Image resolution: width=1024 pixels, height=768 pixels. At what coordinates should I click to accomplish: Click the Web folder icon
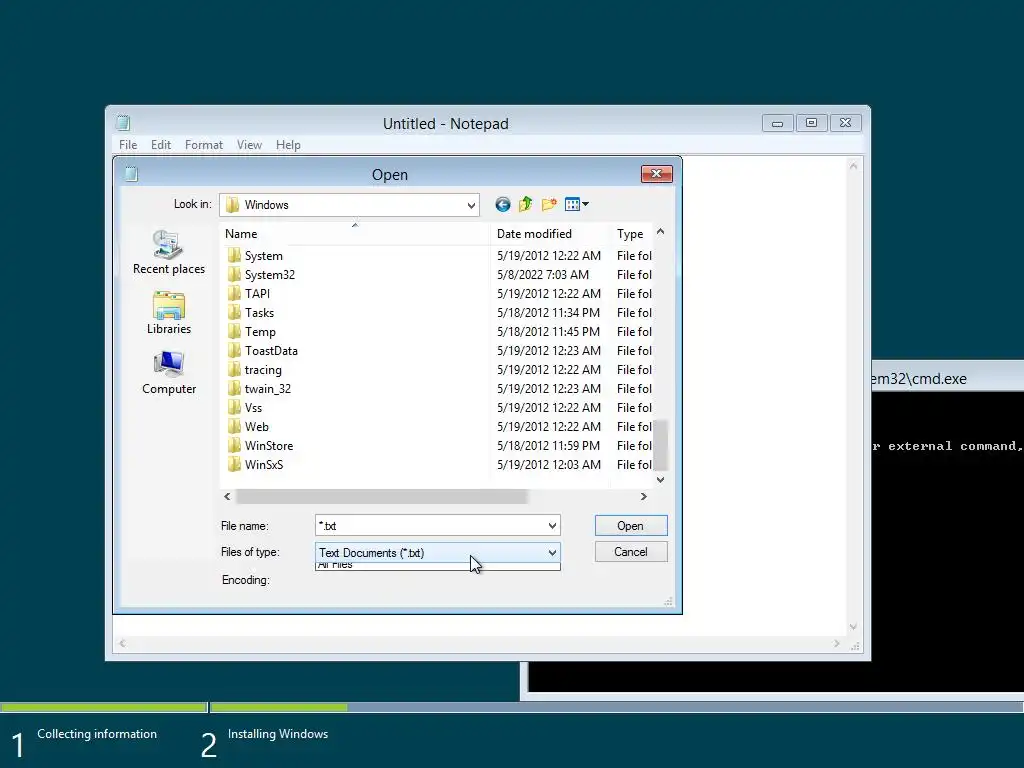coord(234,426)
